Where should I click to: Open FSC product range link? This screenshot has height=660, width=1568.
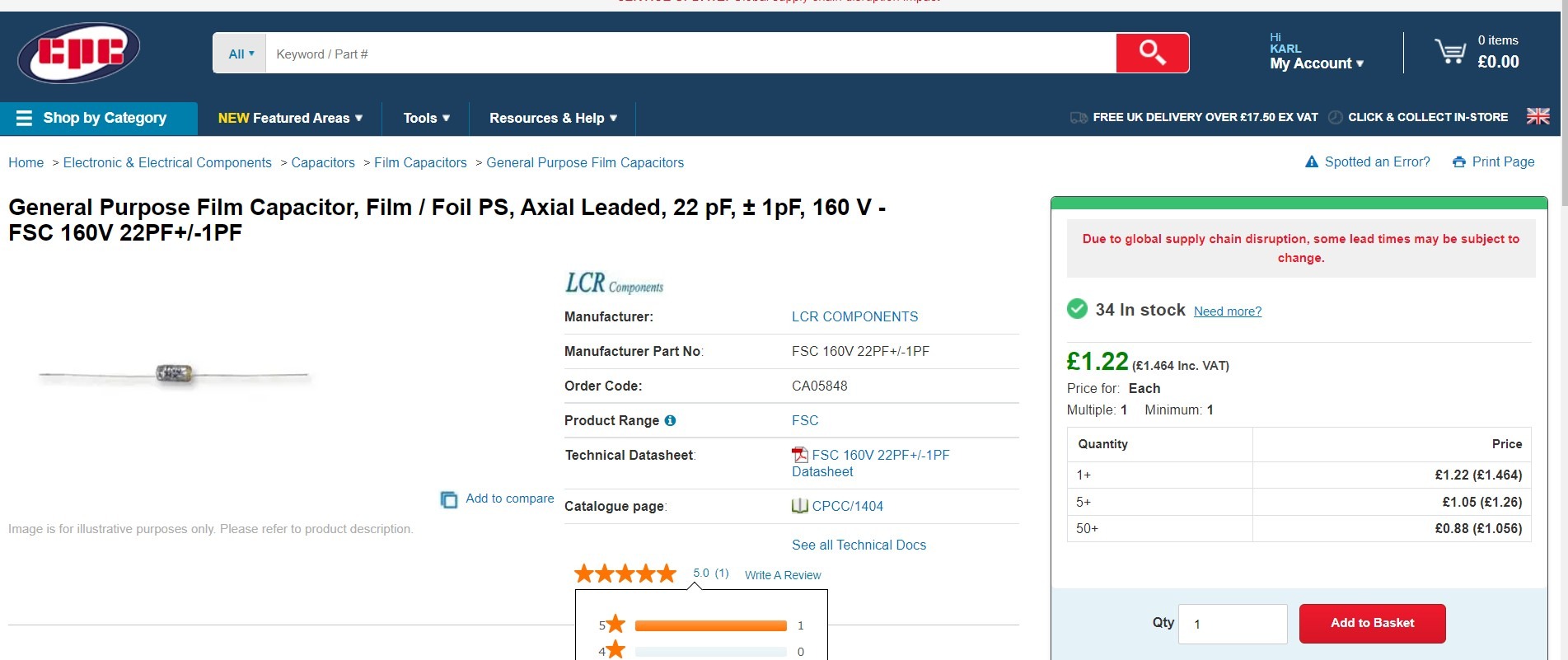(x=805, y=420)
